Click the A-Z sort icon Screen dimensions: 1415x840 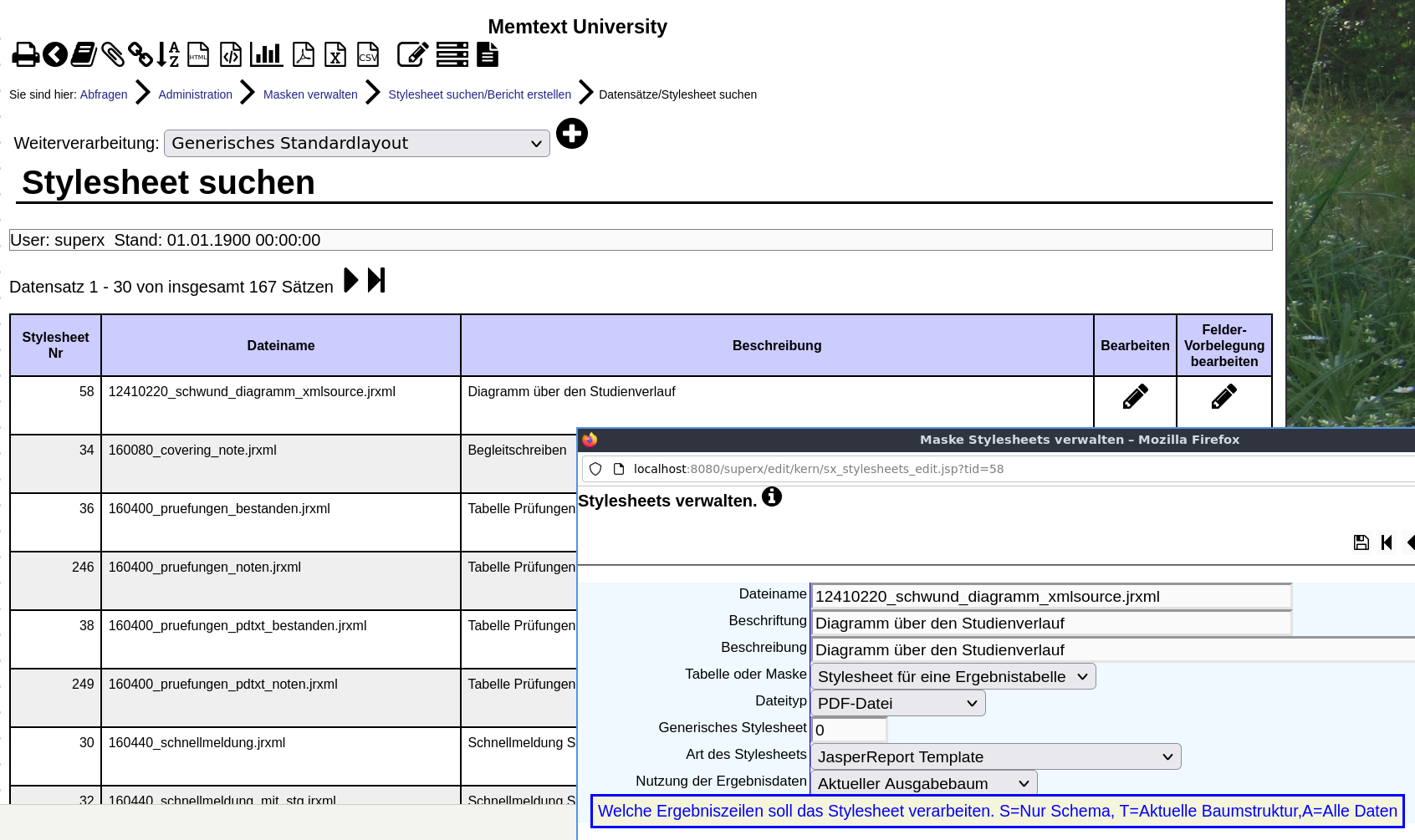pos(168,55)
